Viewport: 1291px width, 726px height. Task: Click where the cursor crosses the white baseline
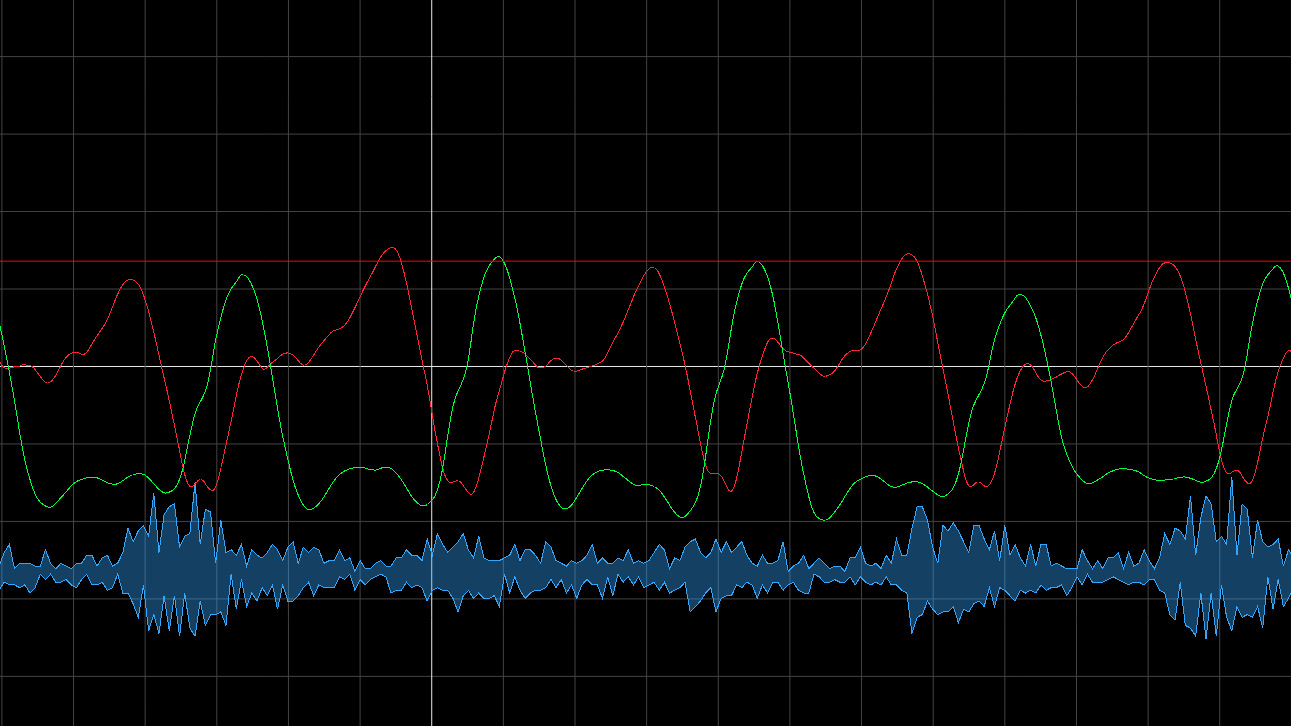point(432,366)
